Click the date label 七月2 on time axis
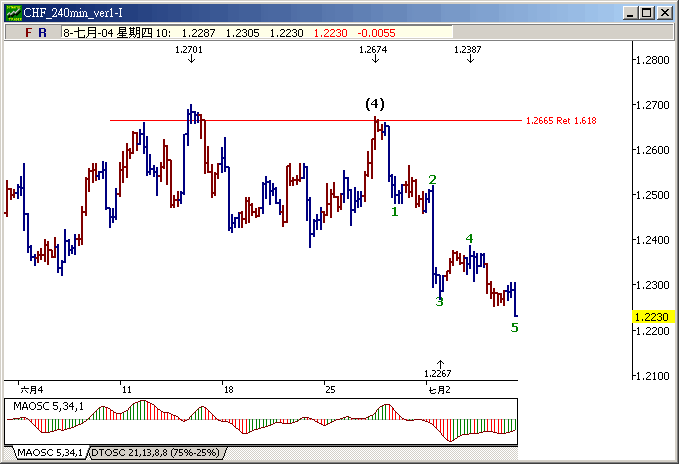Image resolution: width=679 pixels, height=464 pixels. coord(440,390)
